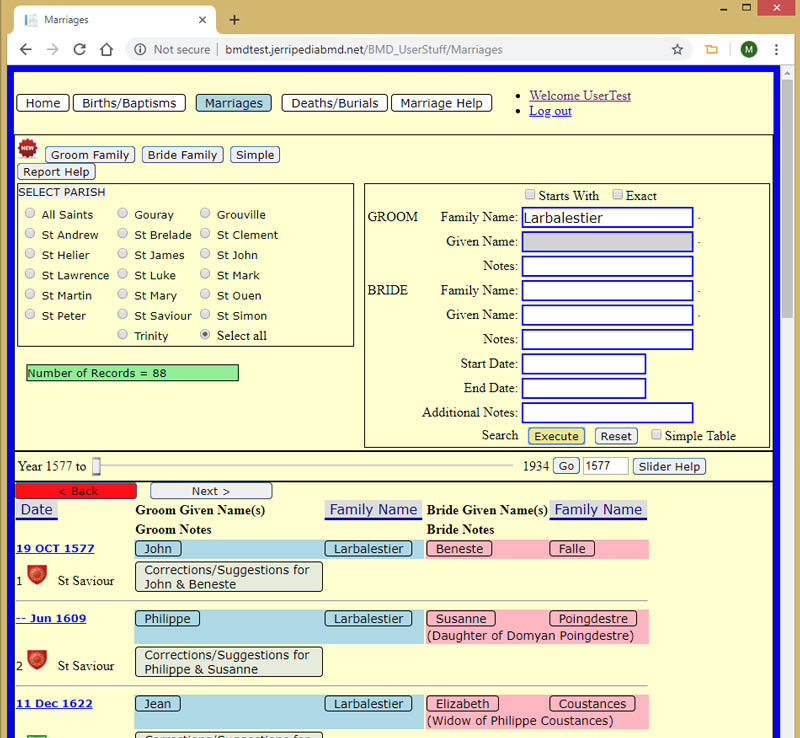The image size is (800, 738).
Task: Click the browser reload page icon
Action: (x=79, y=49)
